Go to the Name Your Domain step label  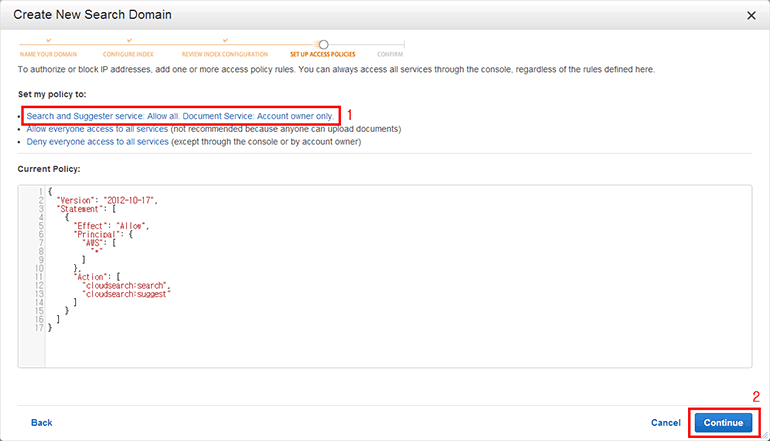point(48,53)
